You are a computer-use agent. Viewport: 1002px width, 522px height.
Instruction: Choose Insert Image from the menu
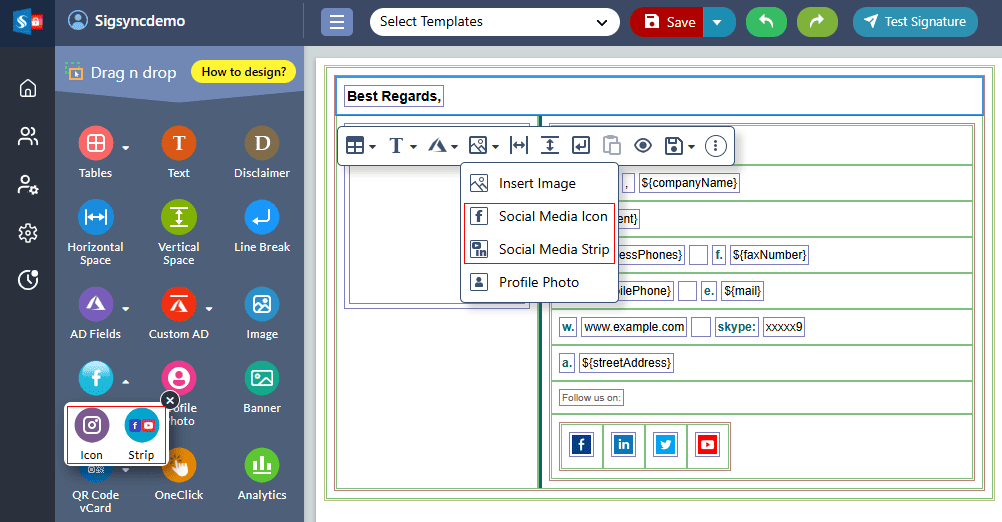537,184
